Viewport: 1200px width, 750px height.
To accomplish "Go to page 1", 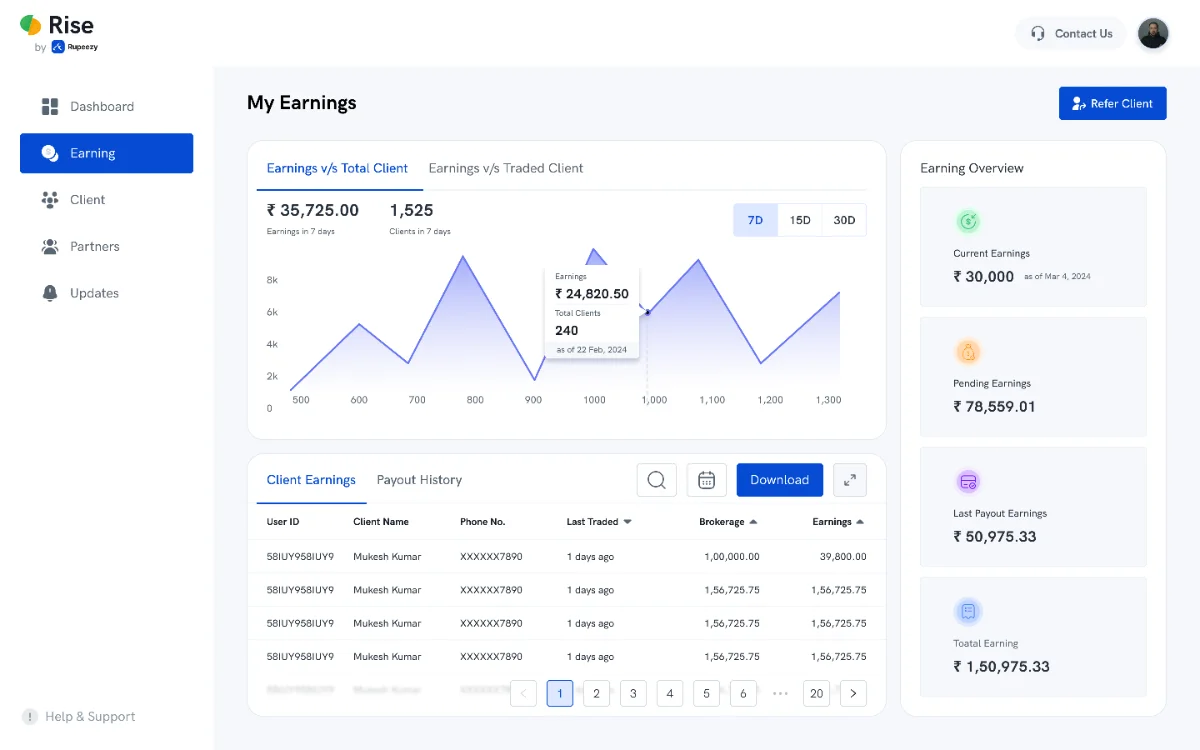I will pos(560,693).
